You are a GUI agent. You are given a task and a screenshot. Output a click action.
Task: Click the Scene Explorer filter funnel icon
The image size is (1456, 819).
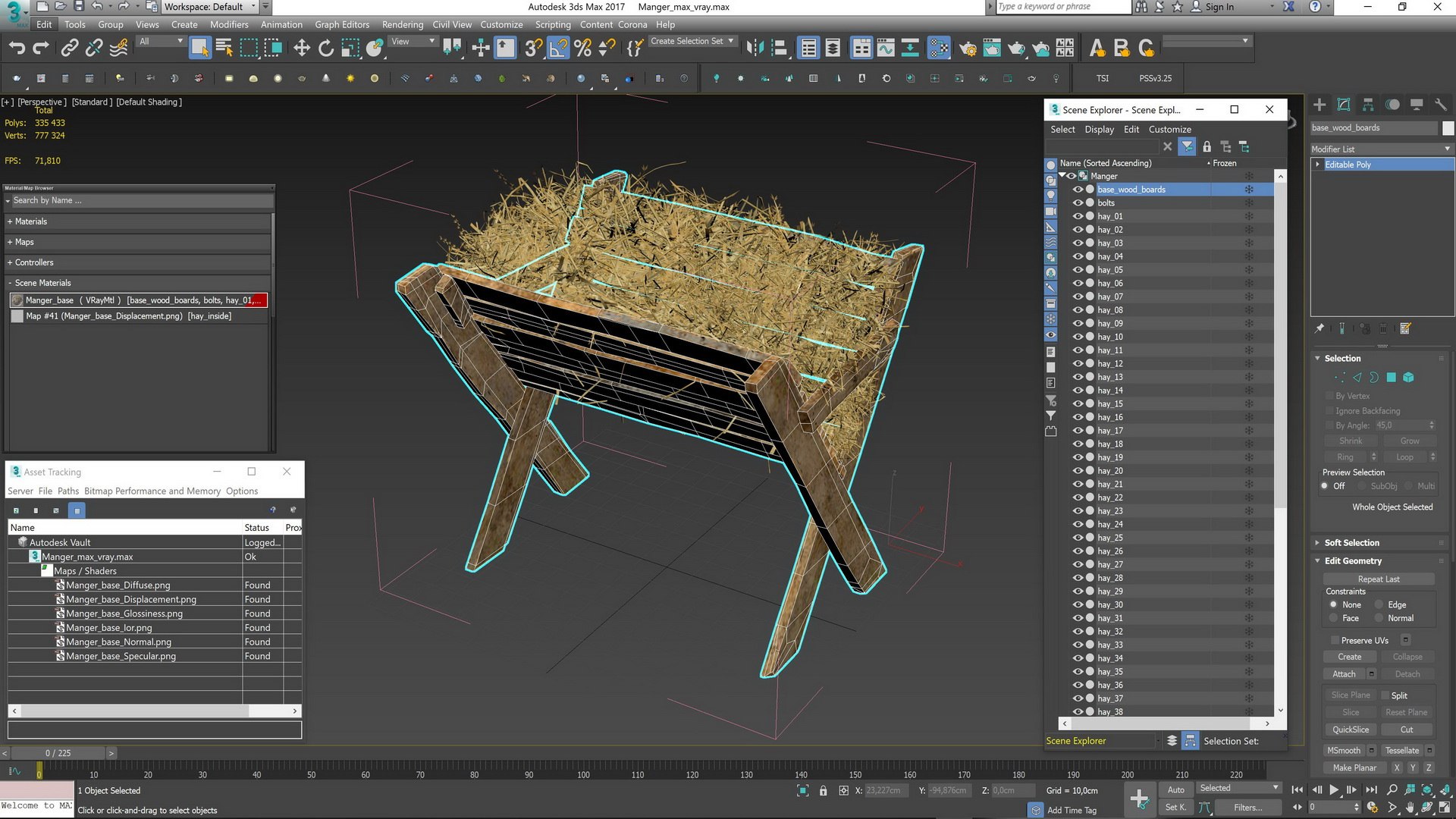[1188, 146]
